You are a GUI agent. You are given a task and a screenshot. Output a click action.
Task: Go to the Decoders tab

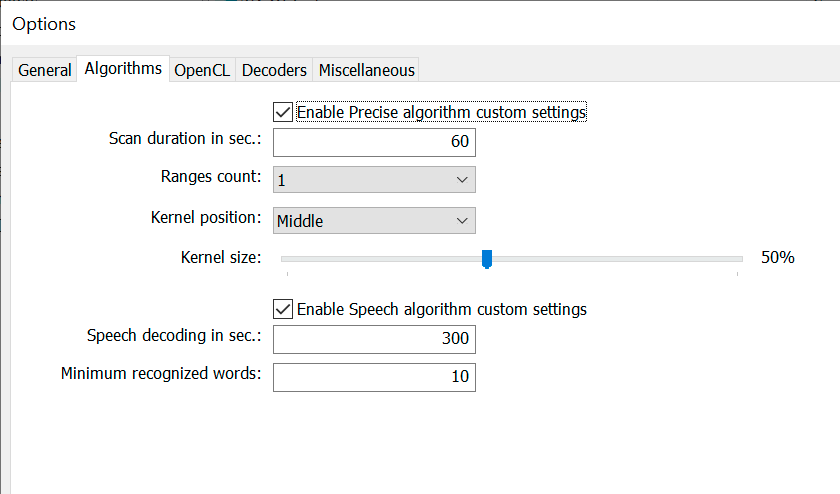tap(275, 70)
